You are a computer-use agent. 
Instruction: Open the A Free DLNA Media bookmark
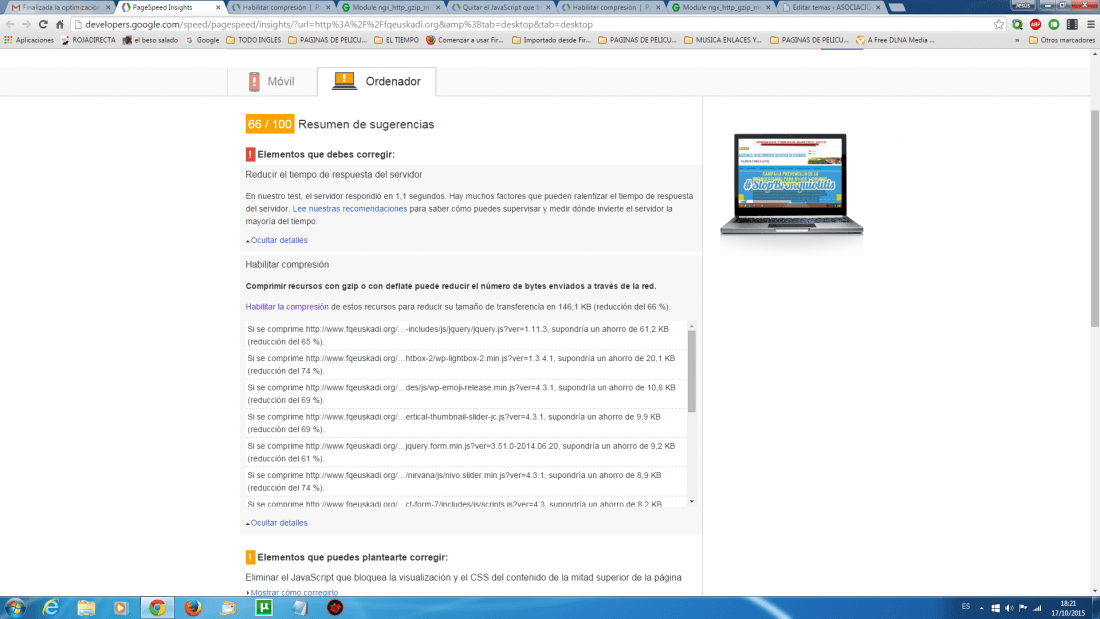click(x=894, y=40)
